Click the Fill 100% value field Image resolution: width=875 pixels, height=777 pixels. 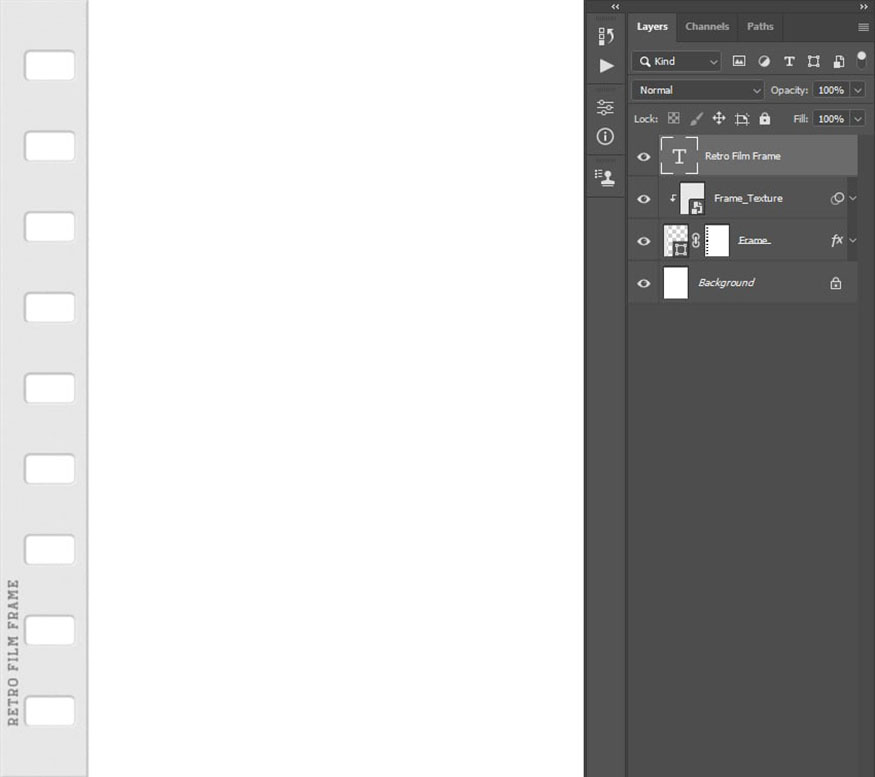pyautogui.click(x=831, y=119)
